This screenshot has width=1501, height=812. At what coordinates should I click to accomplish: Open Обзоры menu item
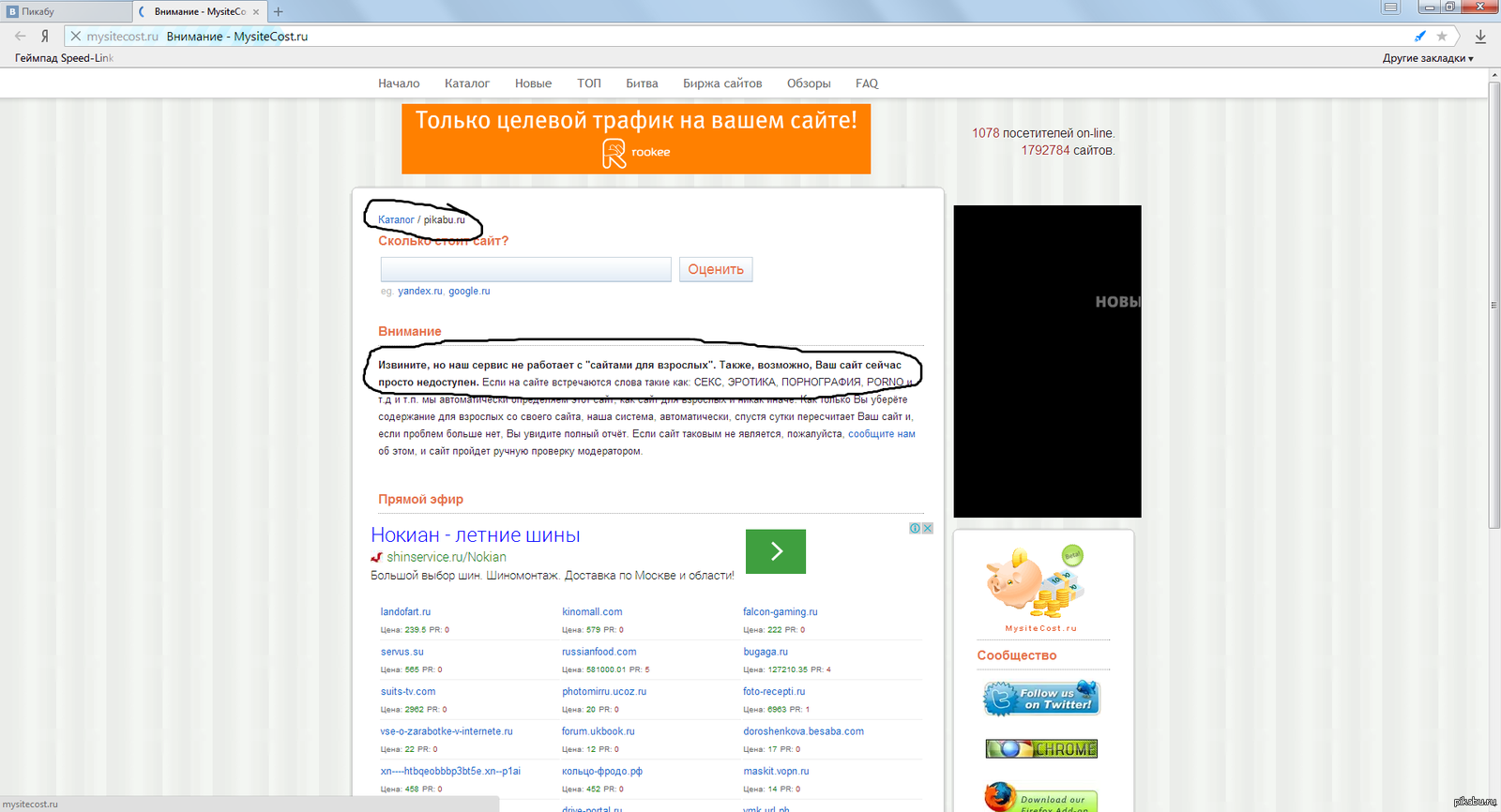809,83
